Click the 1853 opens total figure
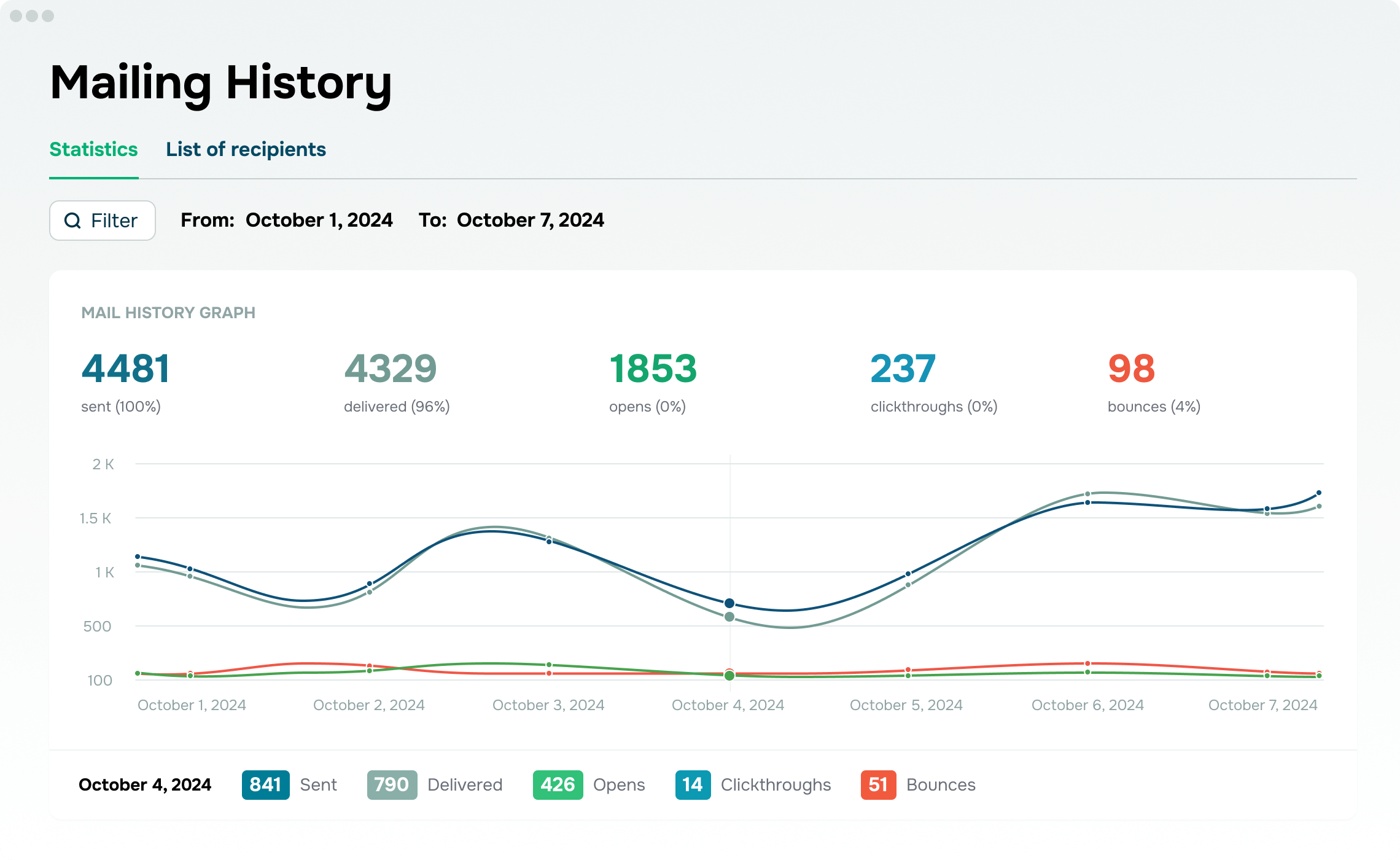 click(653, 369)
